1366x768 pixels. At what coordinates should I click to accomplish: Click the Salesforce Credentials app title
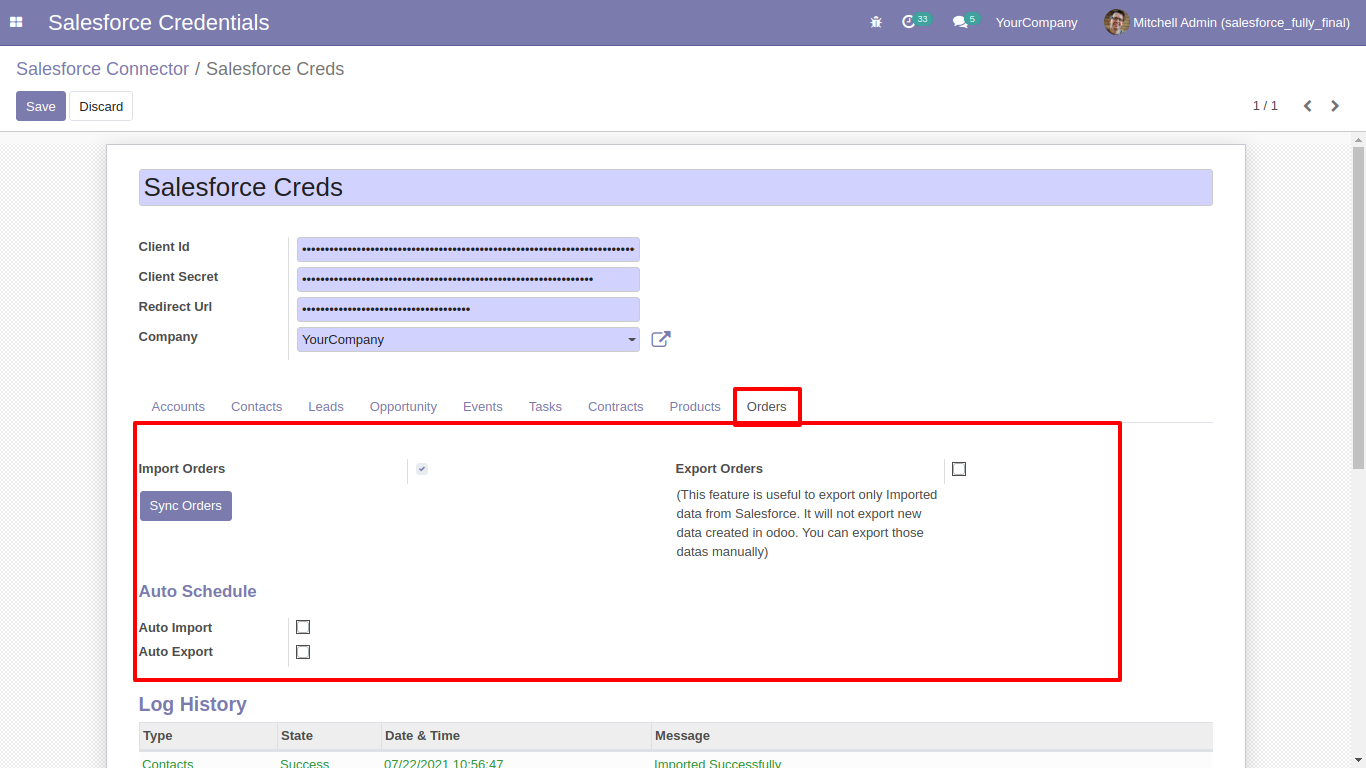tap(159, 22)
